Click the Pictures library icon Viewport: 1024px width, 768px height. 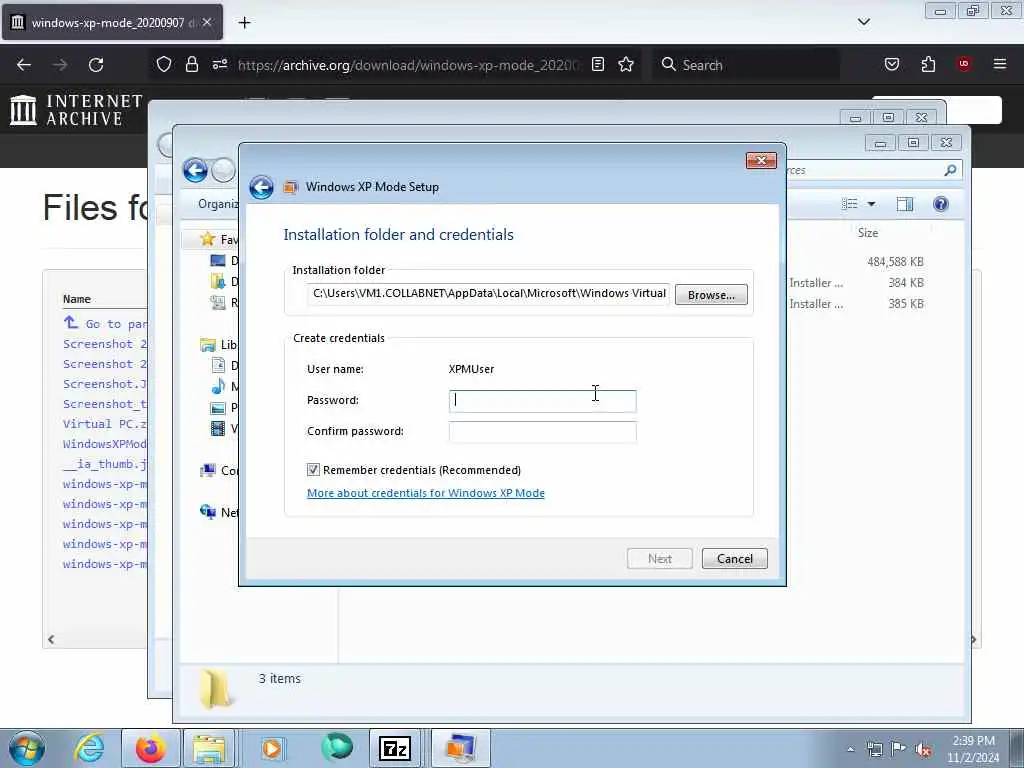click(x=218, y=408)
